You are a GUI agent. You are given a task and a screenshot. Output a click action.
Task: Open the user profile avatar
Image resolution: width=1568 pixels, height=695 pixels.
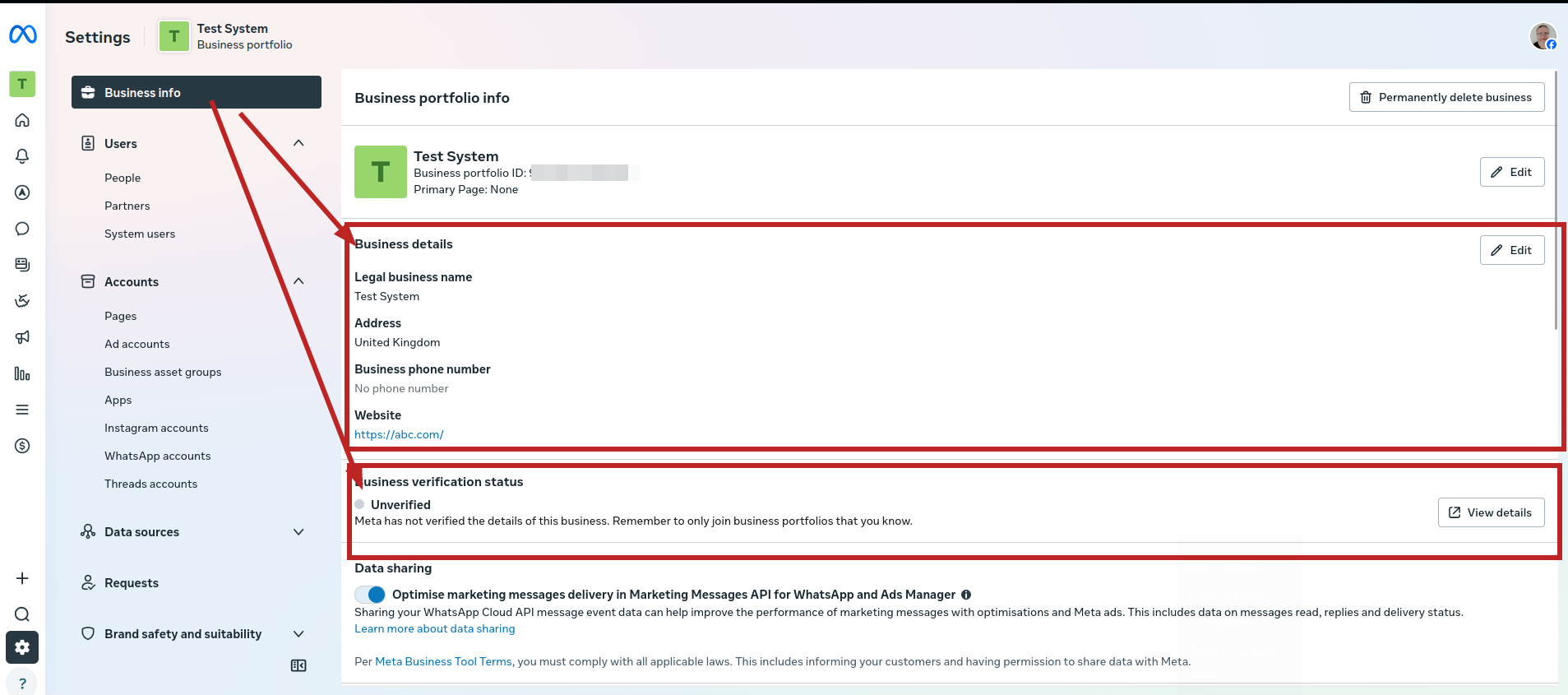[x=1543, y=36]
